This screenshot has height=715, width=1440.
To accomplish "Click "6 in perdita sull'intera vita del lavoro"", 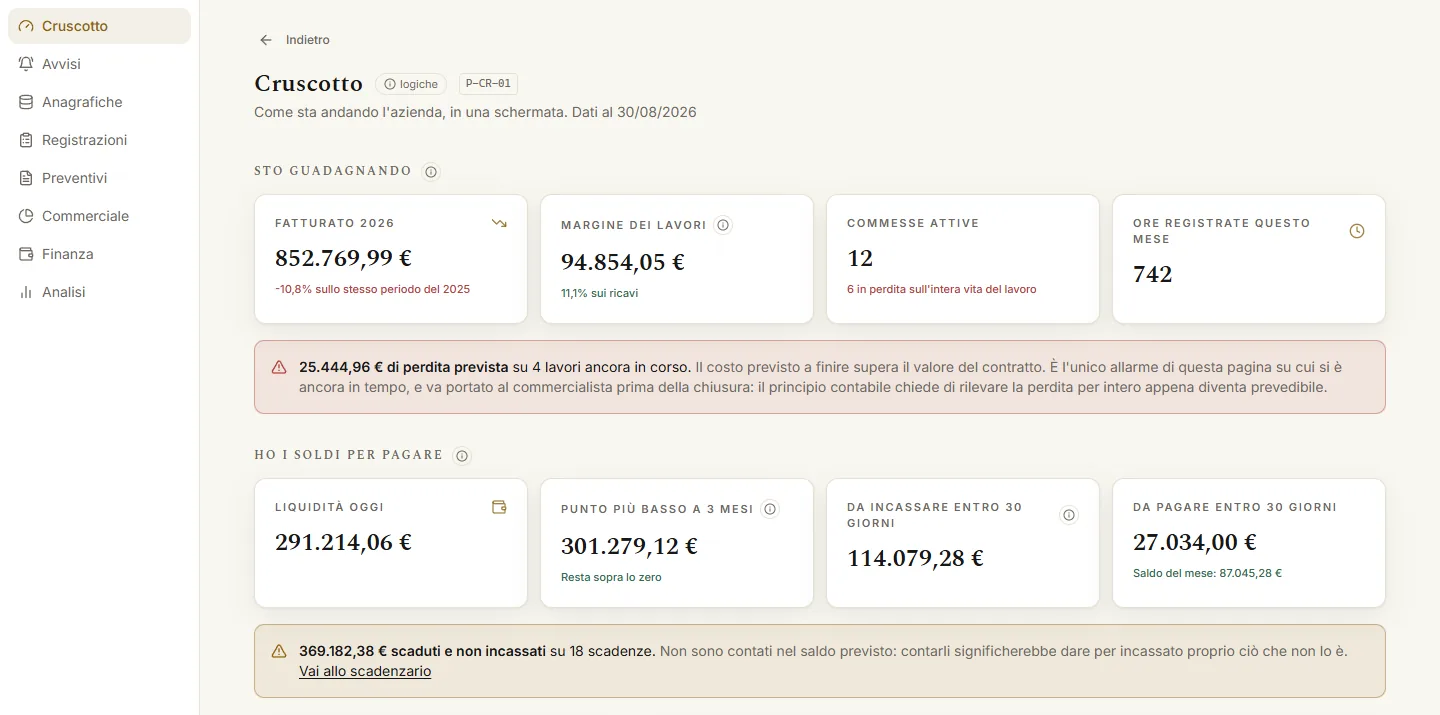I will (x=941, y=289).
